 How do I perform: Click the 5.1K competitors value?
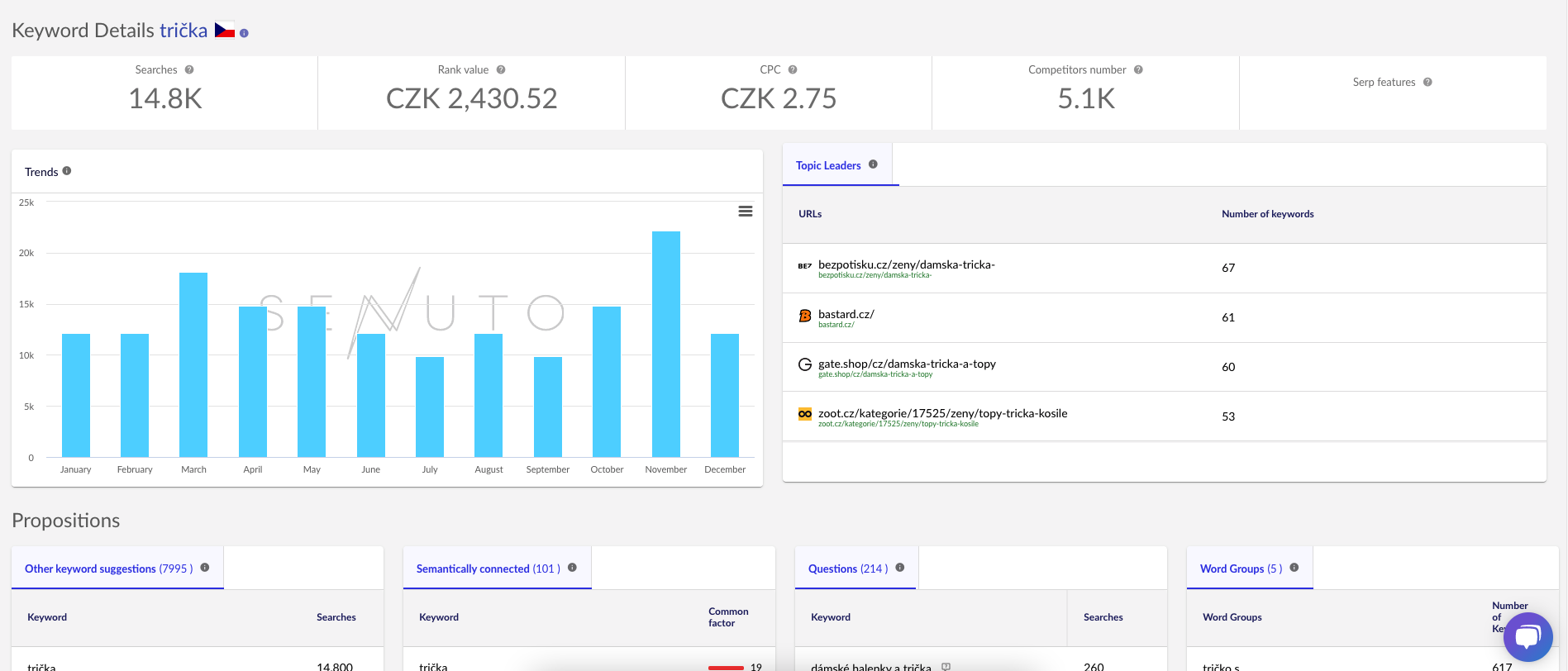[1086, 99]
